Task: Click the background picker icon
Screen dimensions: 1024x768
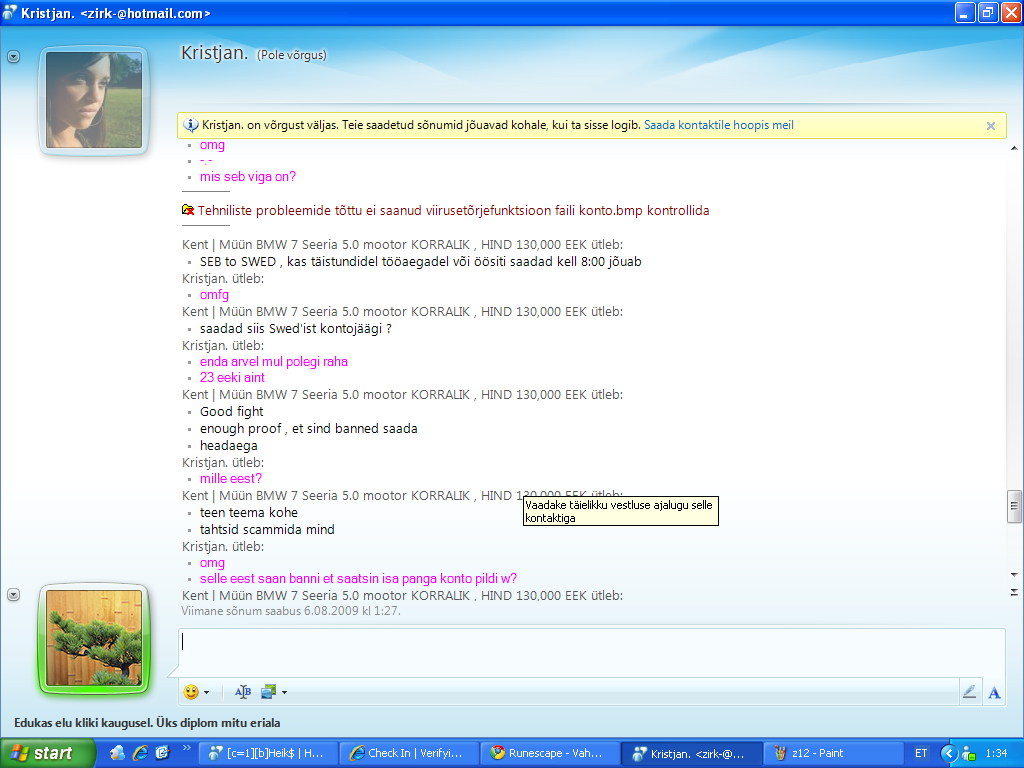Action: pos(268,692)
